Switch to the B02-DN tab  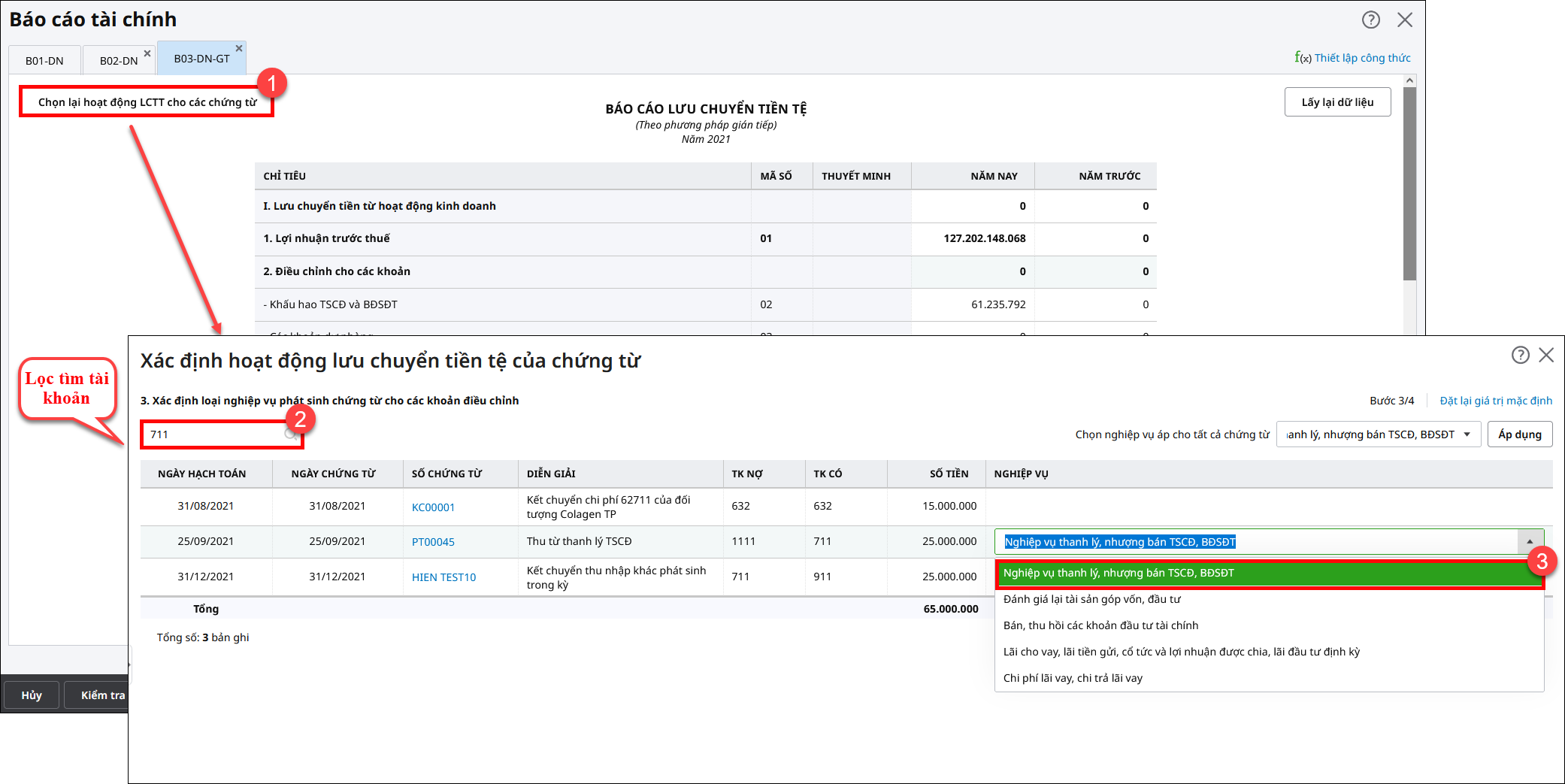(x=118, y=61)
